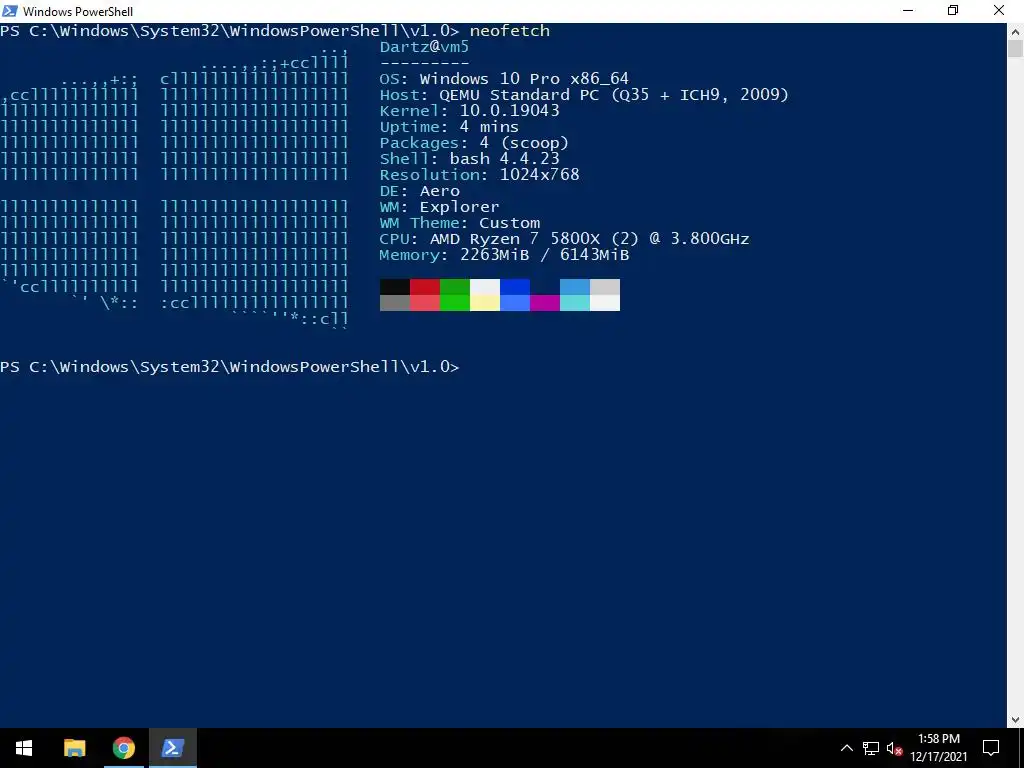Open the Action Center notifications icon

click(991, 748)
